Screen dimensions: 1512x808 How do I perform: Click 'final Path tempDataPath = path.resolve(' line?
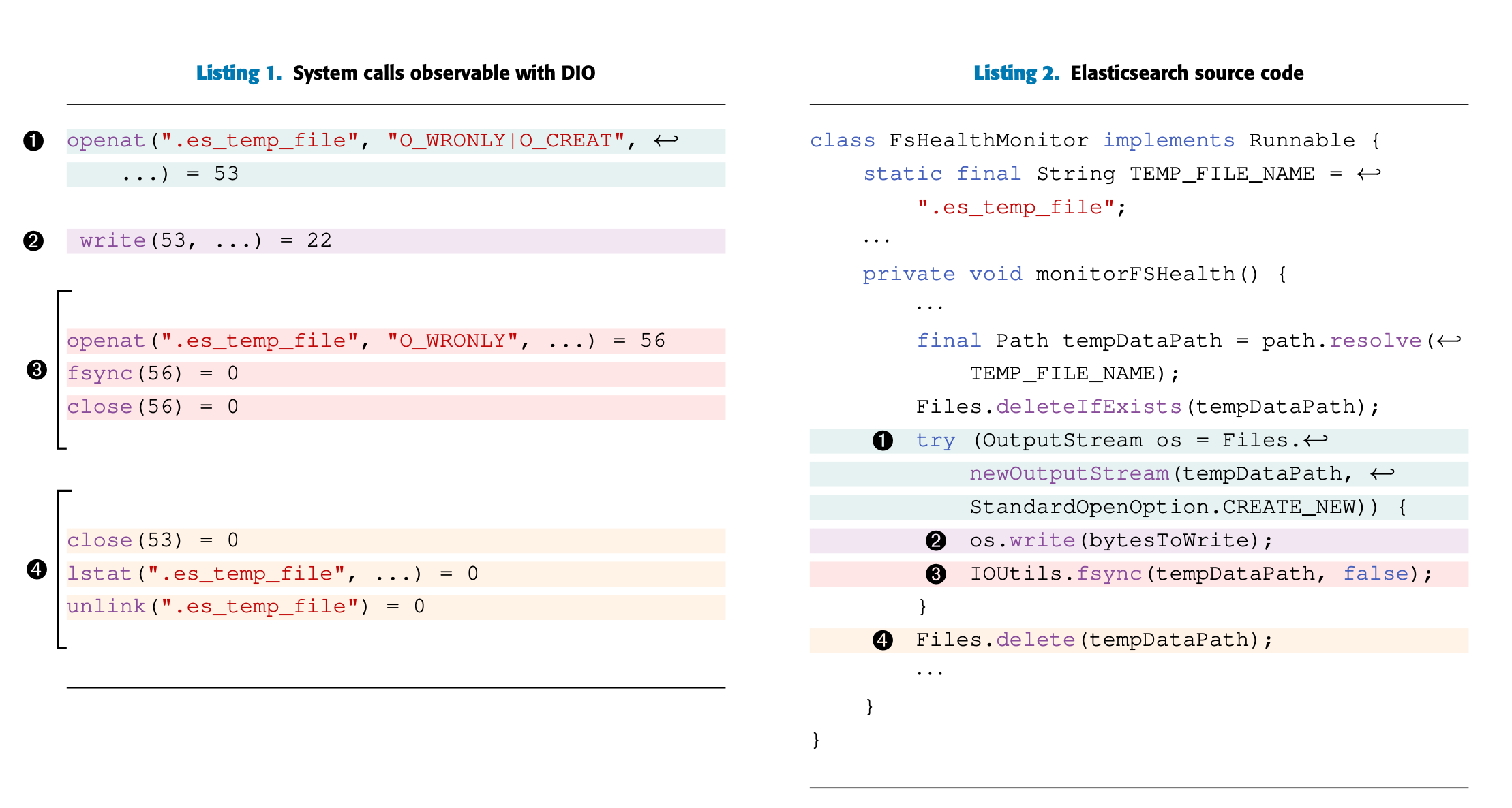[1189, 341]
